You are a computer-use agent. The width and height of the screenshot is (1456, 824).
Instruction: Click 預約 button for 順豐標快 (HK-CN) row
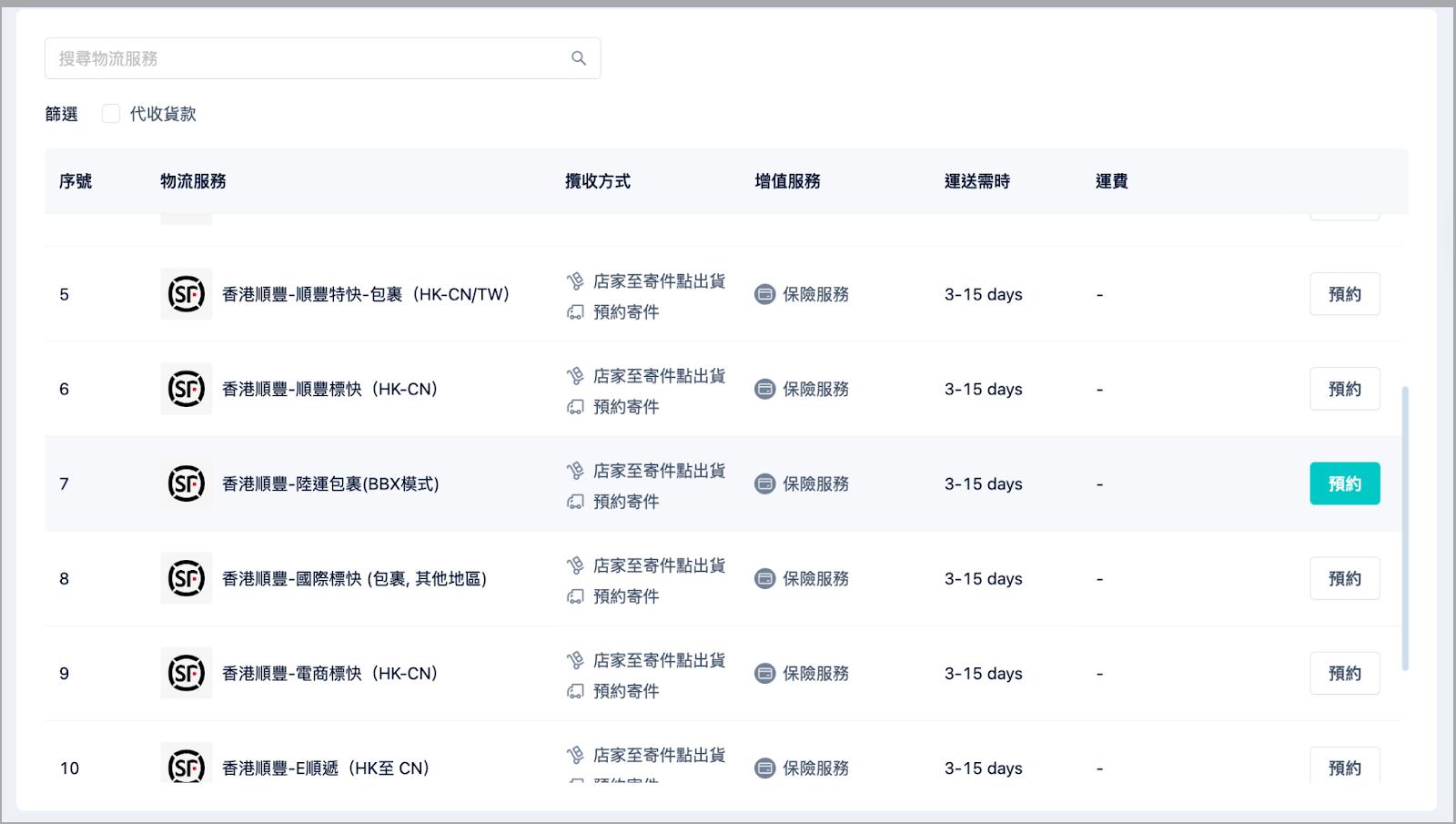click(x=1345, y=389)
